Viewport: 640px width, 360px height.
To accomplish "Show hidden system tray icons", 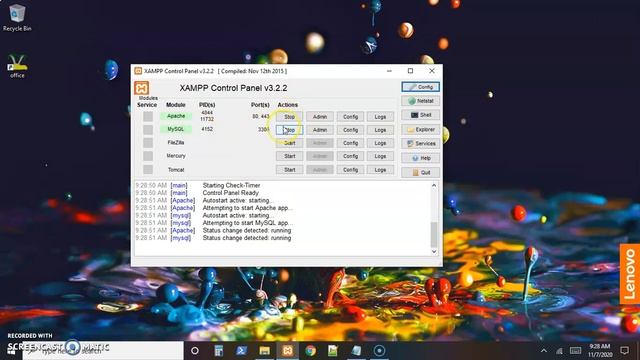I will click(544, 351).
